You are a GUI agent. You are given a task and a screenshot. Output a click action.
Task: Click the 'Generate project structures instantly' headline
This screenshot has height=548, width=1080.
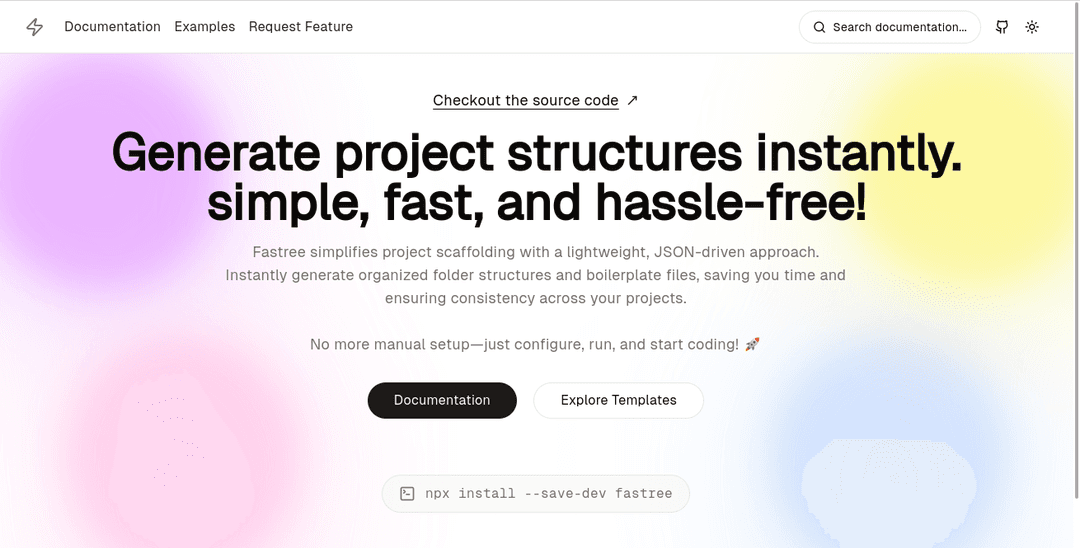tap(537, 153)
